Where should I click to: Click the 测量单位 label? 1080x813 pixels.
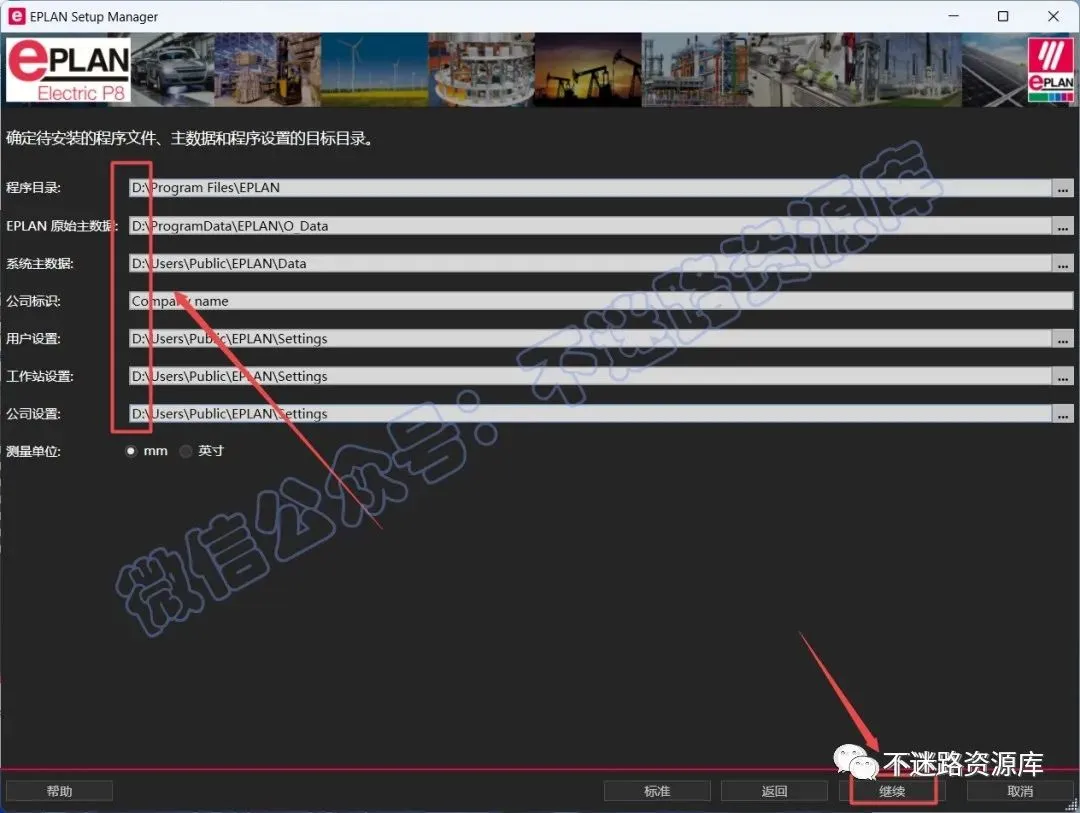pyautogui.click(x=33, y=452)
